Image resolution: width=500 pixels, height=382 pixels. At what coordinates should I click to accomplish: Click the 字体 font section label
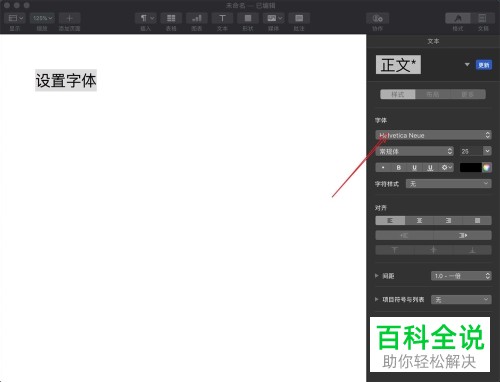click(x=381, y=120)
